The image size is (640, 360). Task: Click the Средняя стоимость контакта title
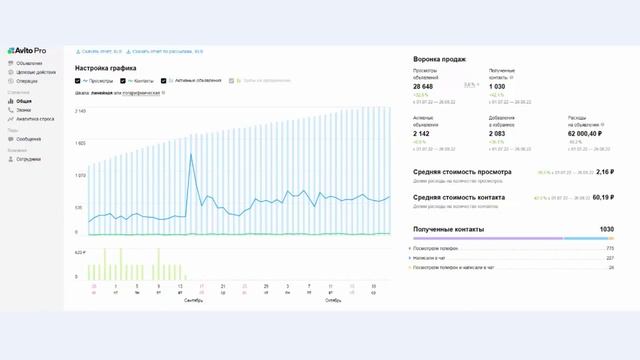tap(459, 198)
